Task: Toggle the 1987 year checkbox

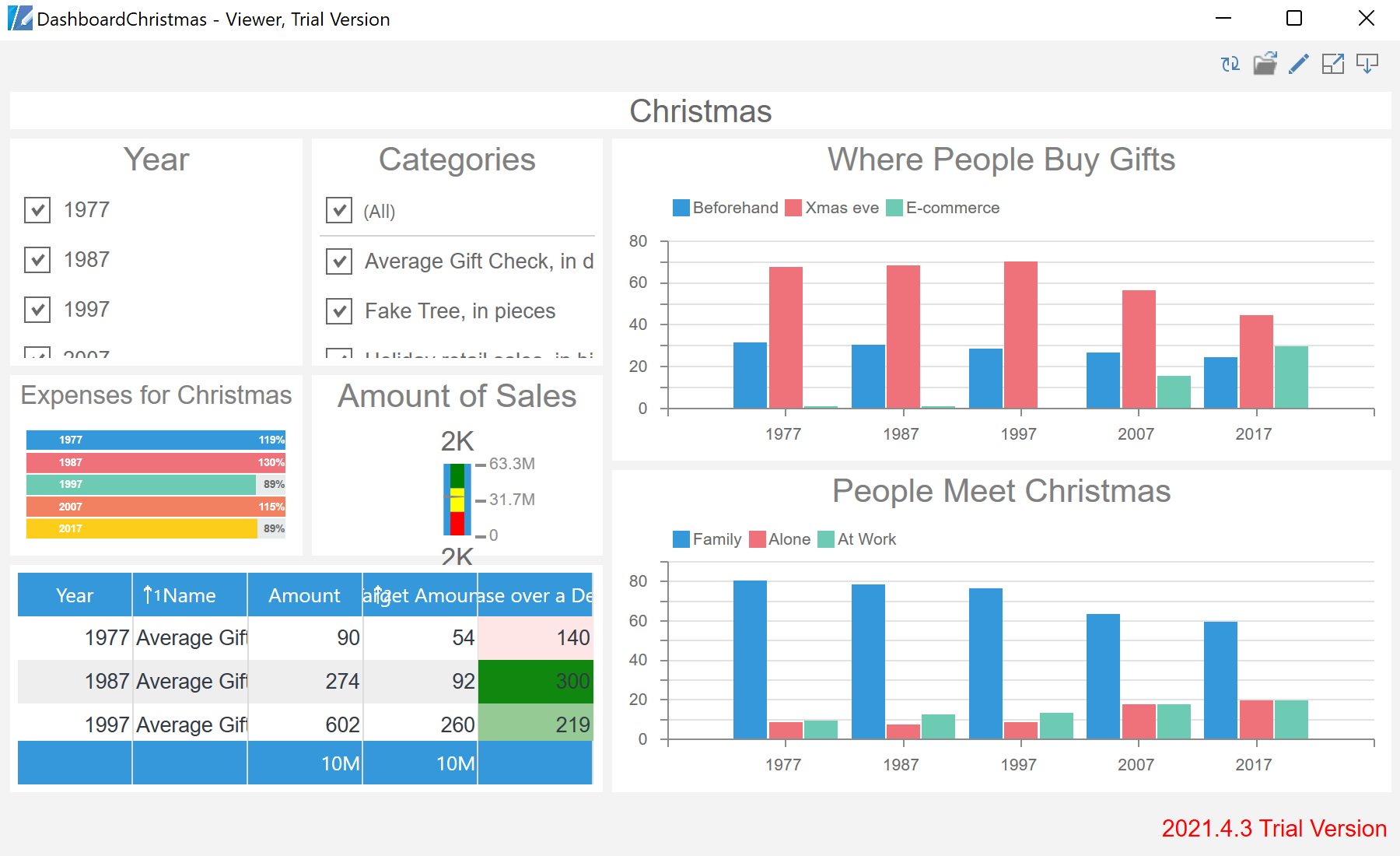Action: coord(37,260)
